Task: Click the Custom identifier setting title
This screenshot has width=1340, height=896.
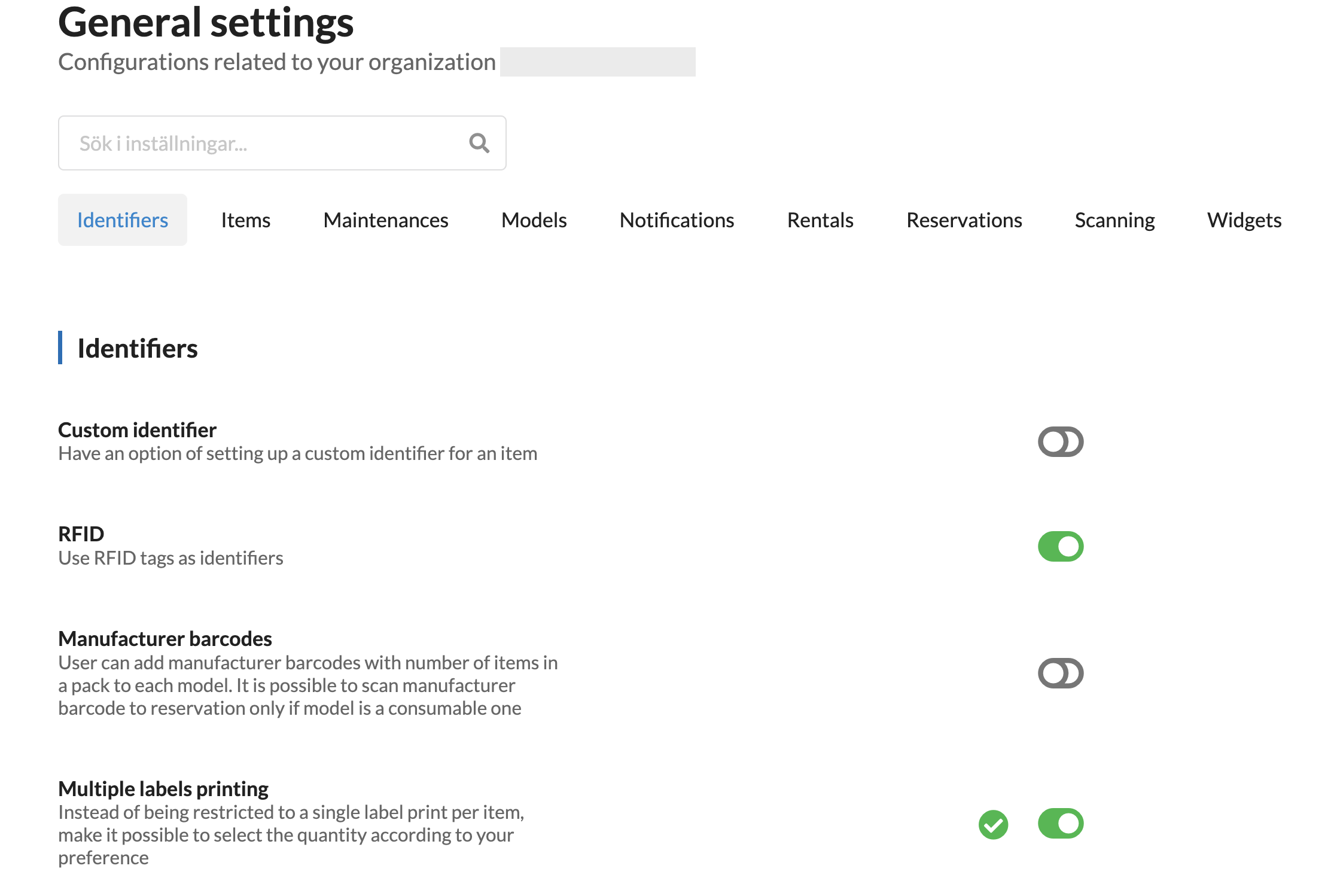Action: click(x=137, y=430)
